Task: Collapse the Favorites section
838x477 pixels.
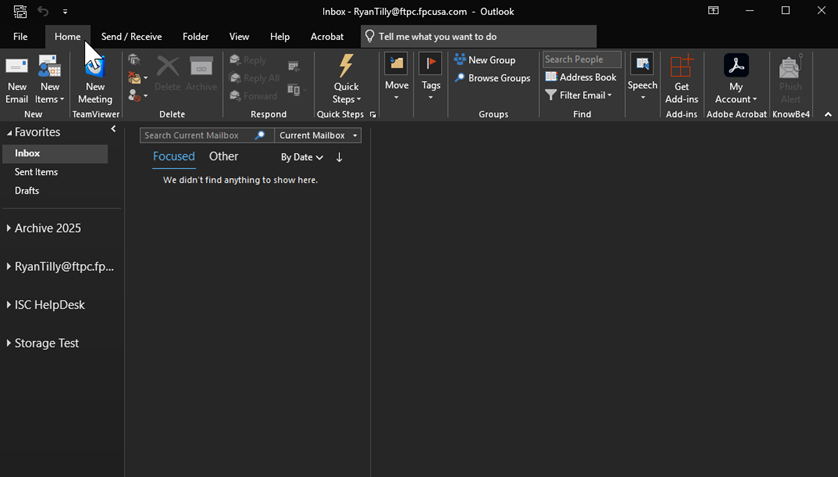Action: (9, 132)
